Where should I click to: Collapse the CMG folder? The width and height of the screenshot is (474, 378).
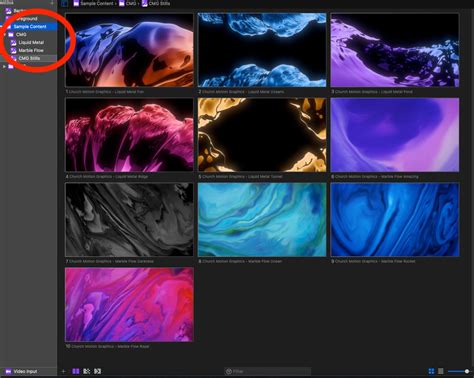point(5,34)
